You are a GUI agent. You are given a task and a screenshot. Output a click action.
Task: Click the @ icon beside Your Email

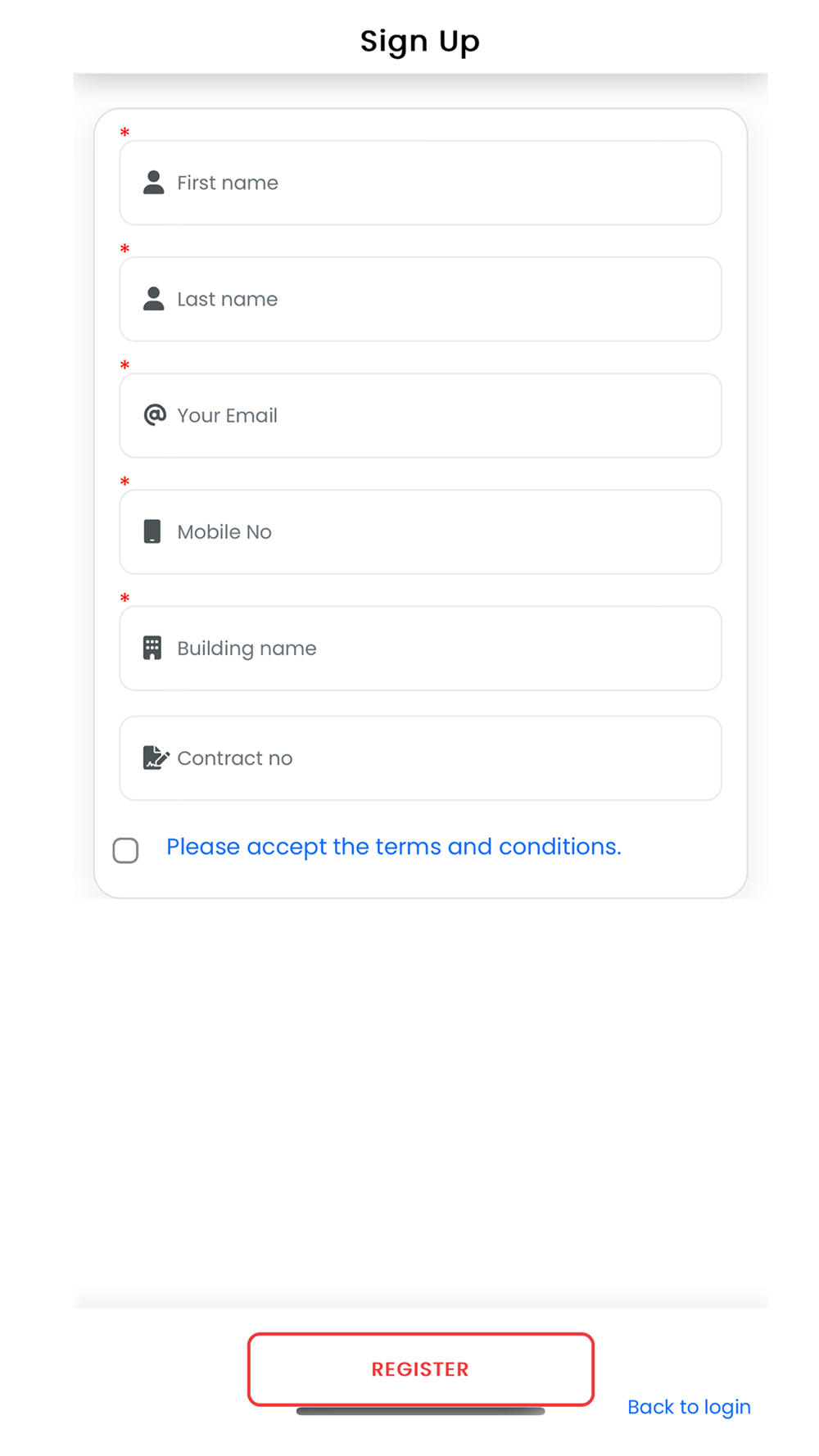(155, 415)
